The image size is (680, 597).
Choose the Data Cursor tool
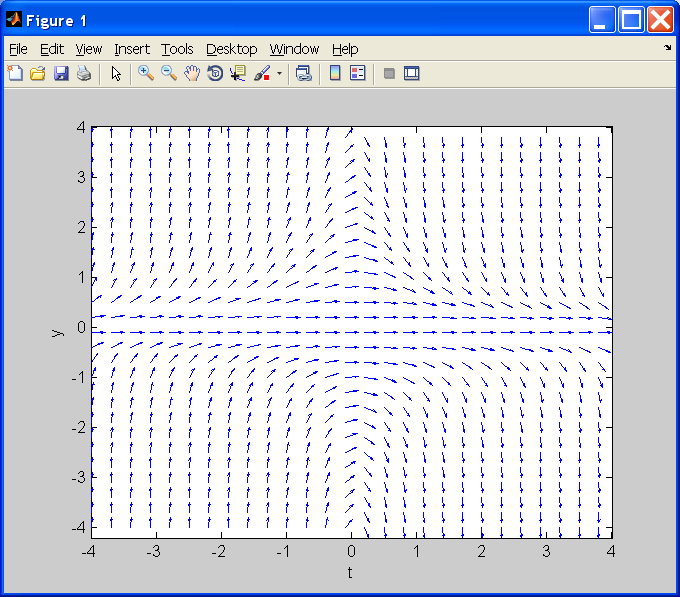(238, 73)
